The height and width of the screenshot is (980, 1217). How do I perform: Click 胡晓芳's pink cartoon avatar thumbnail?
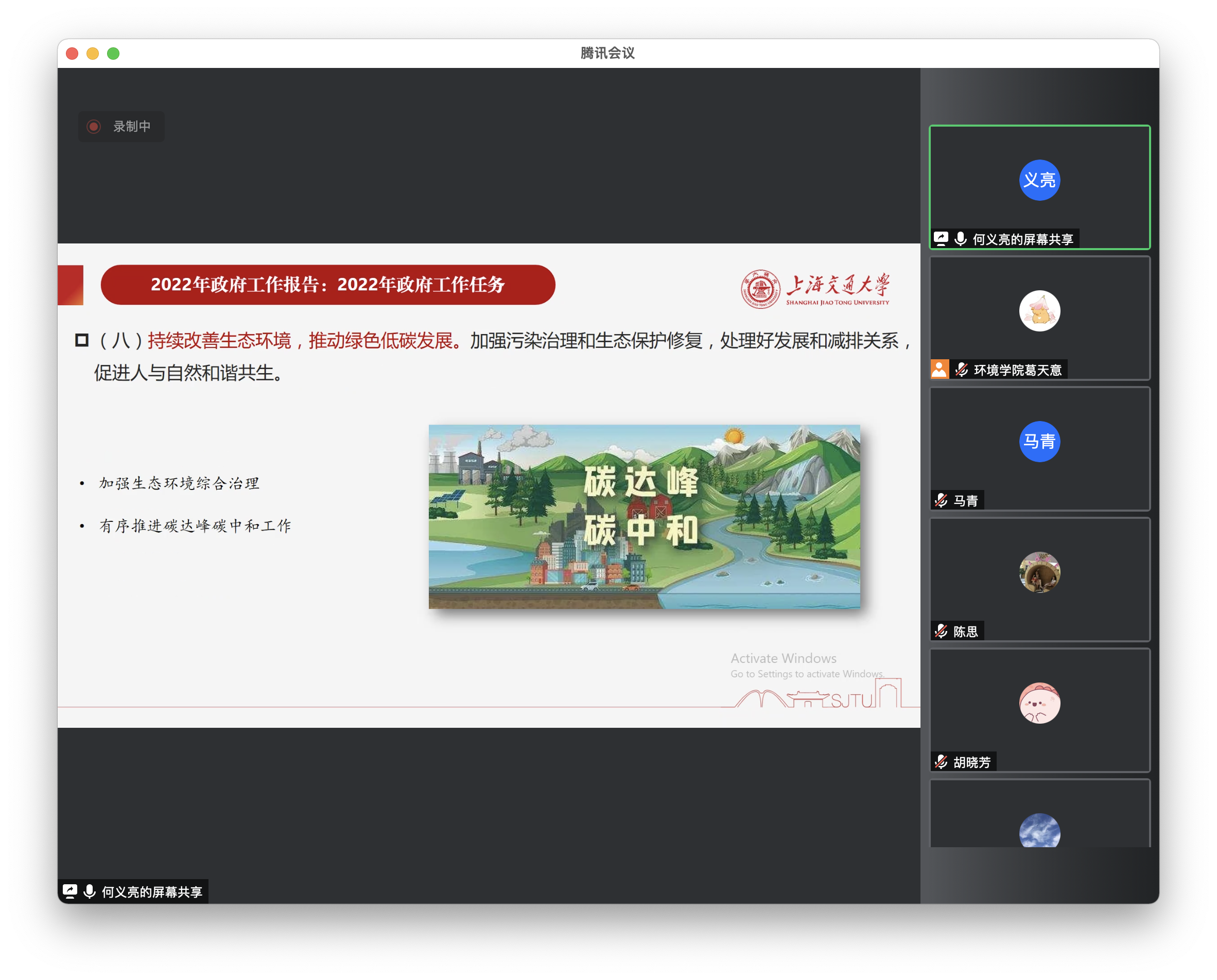[1039, 704]
